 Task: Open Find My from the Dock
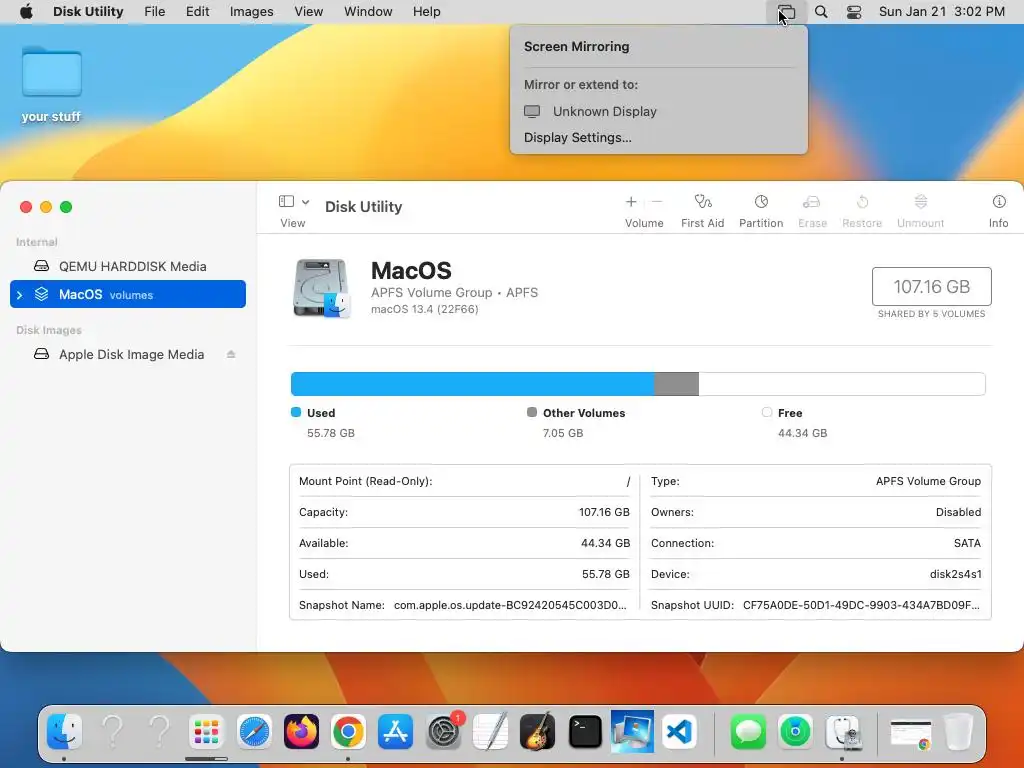tap(795, 731)
